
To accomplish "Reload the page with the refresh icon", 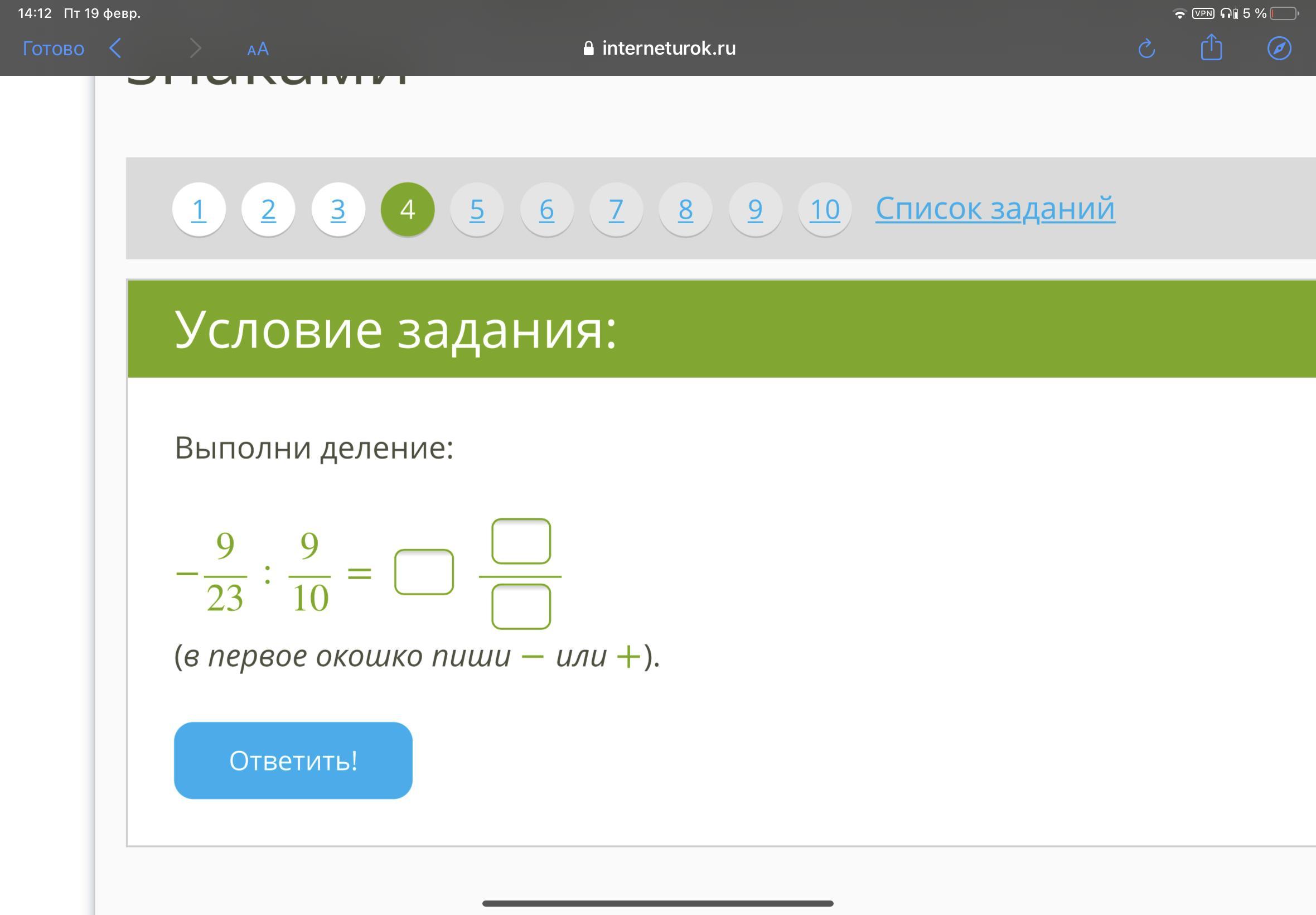I will 1146,48.
